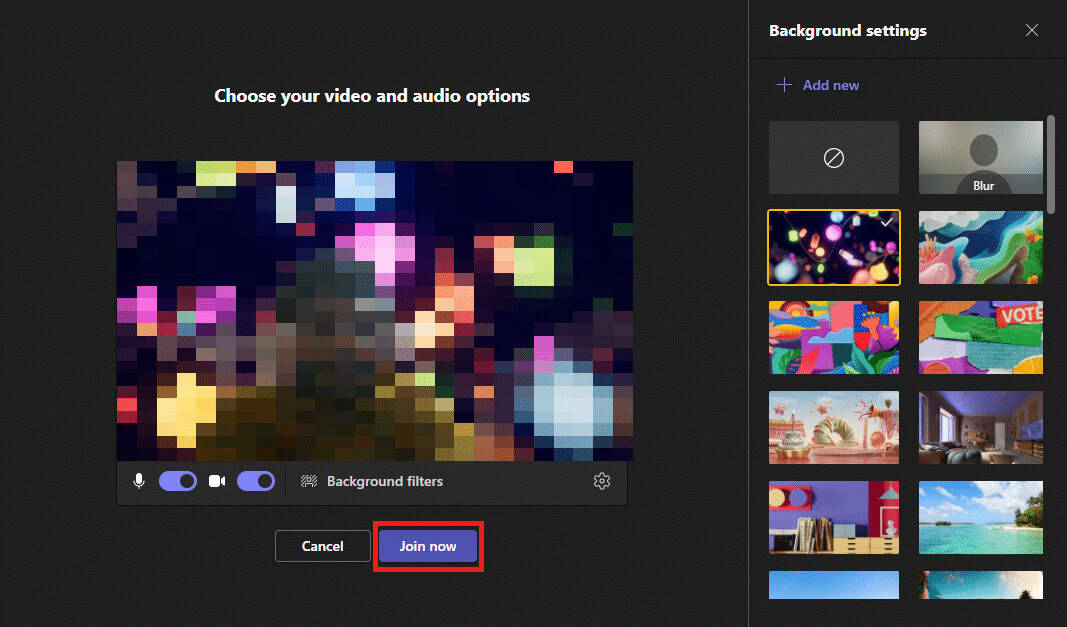Choose the tropical beach background
The width and height of the screenshot is (1067, 627).
coord(981,517)
